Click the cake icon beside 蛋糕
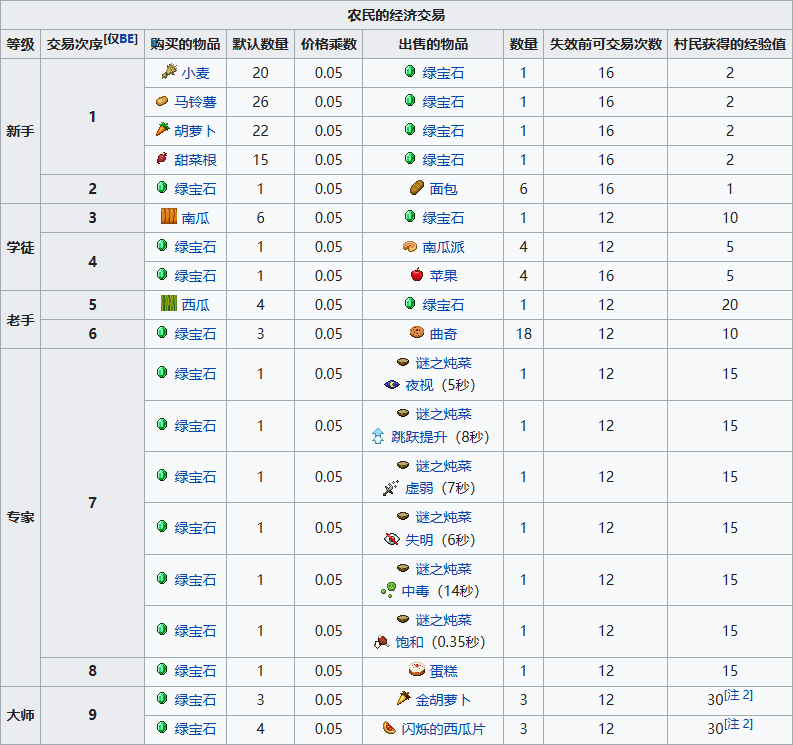This screenshot has width=793, height=745. [x=417, y=670]
